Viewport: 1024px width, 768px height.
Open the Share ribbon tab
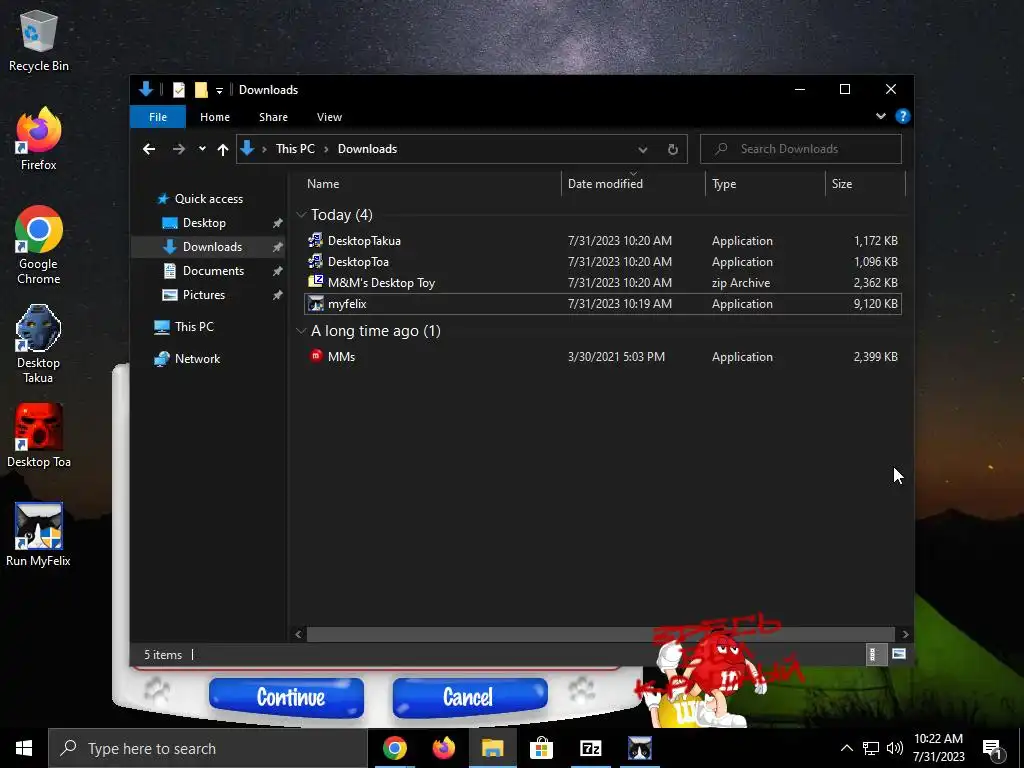click(x=273, y=117)
